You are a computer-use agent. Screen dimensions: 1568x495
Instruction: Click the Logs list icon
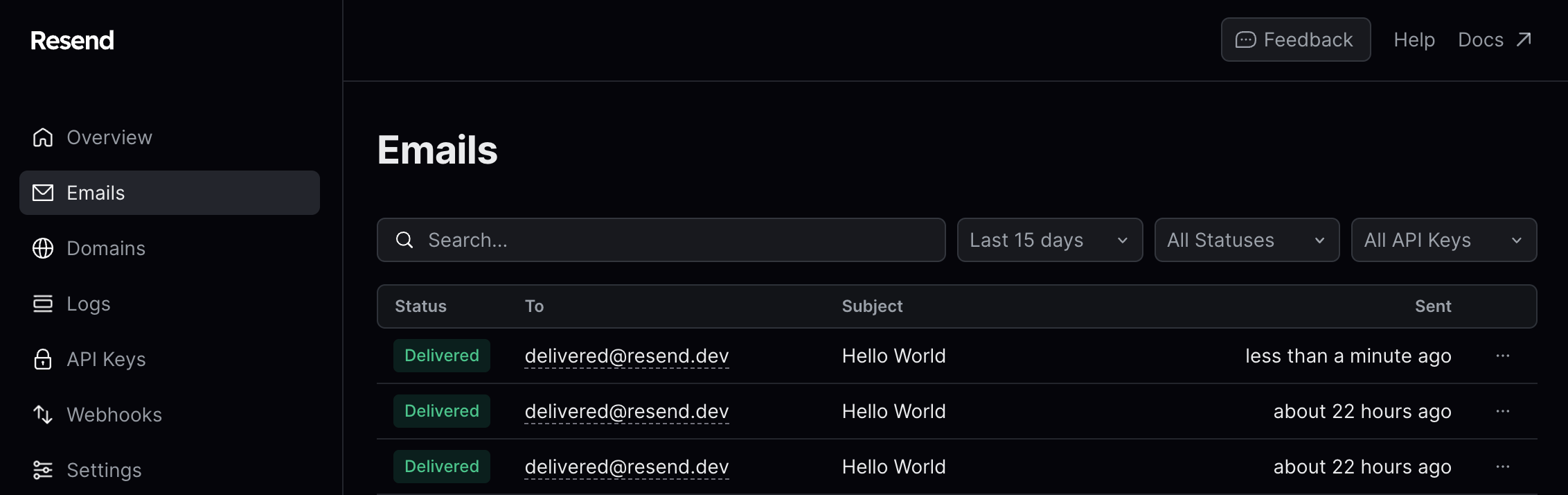click(43, 304)
